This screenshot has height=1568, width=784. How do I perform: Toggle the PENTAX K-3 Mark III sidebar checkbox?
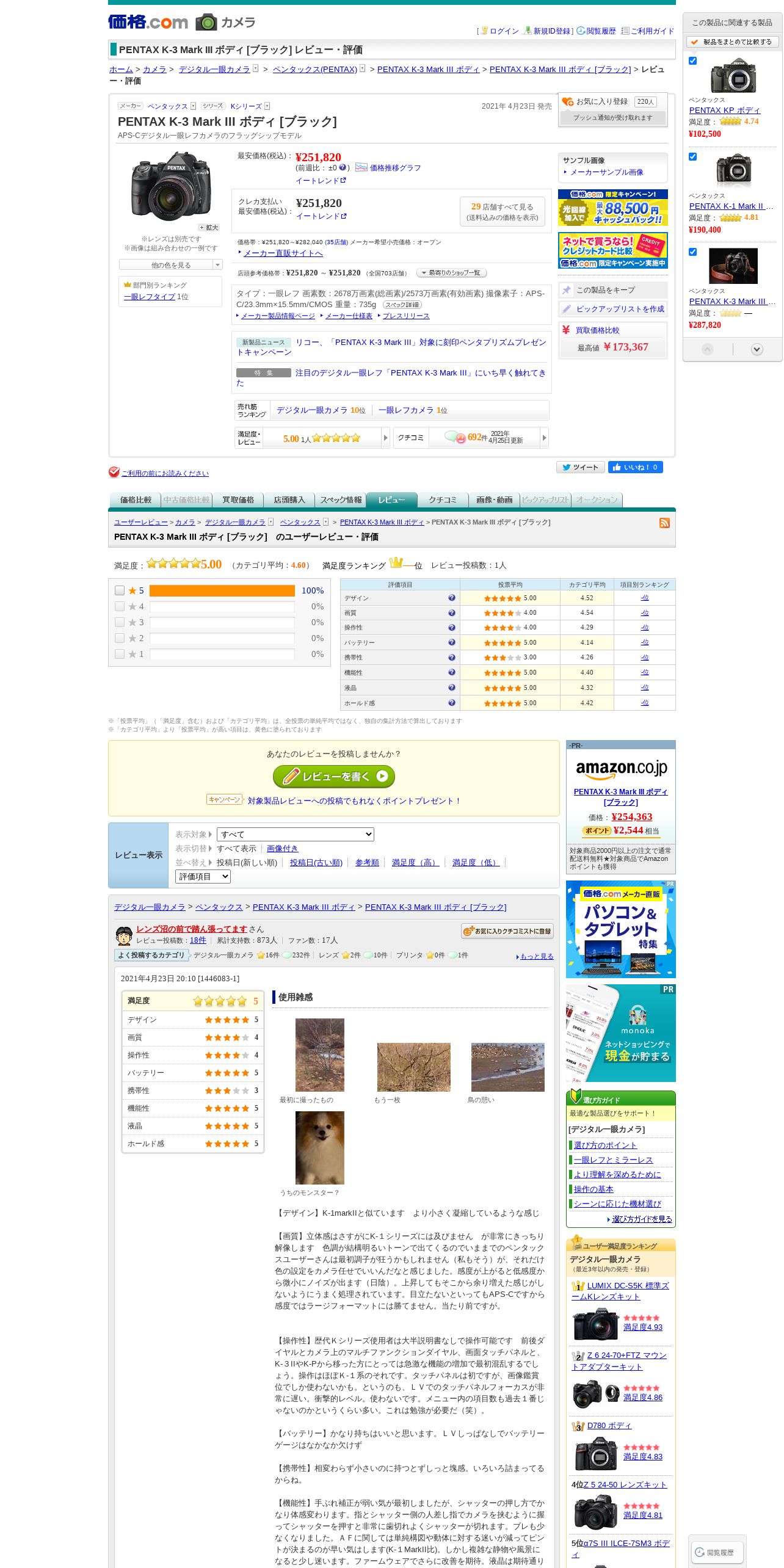pyautogui.click(x=692, y=252)
